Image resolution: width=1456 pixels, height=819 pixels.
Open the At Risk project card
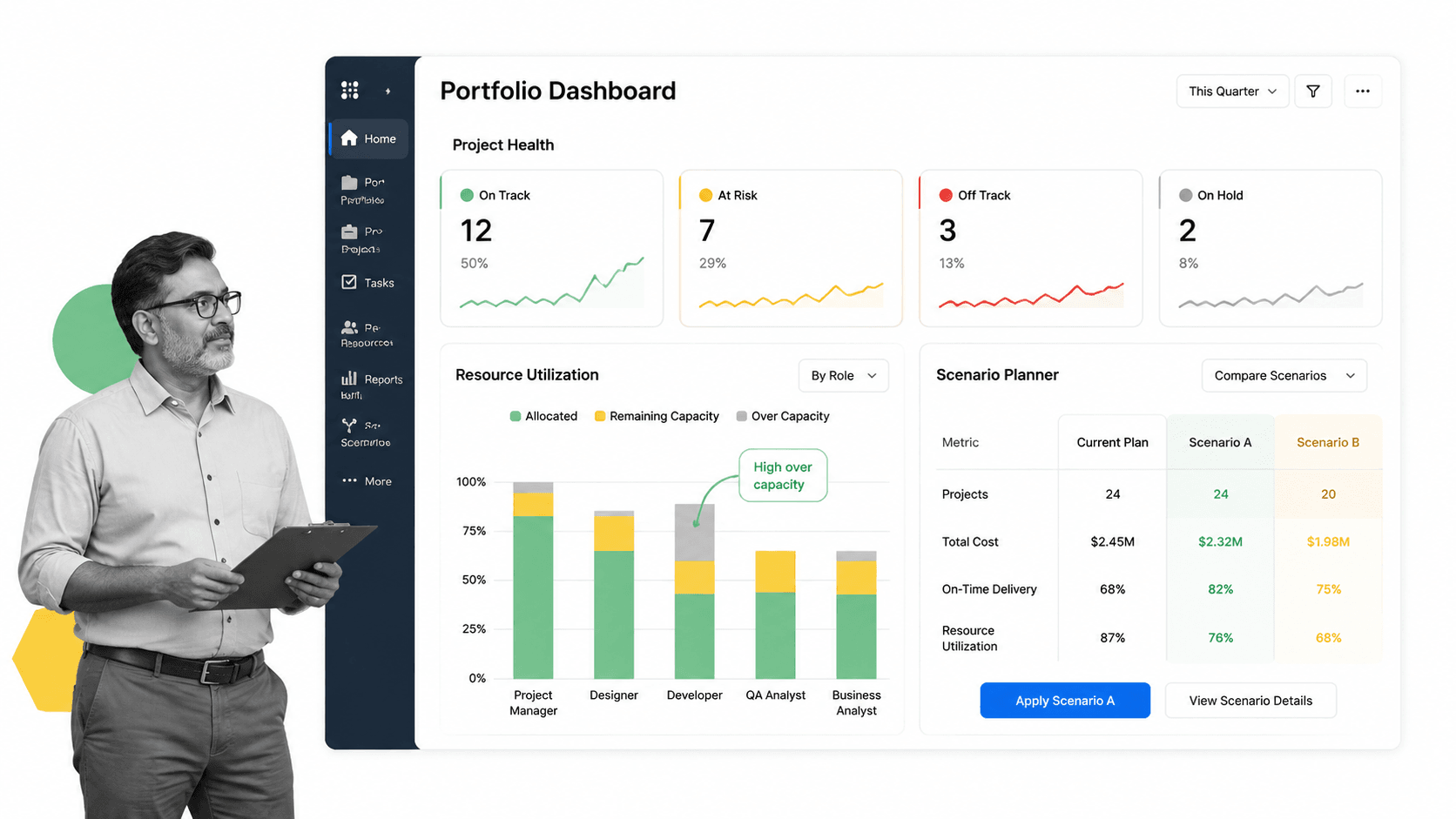(791, 248)
